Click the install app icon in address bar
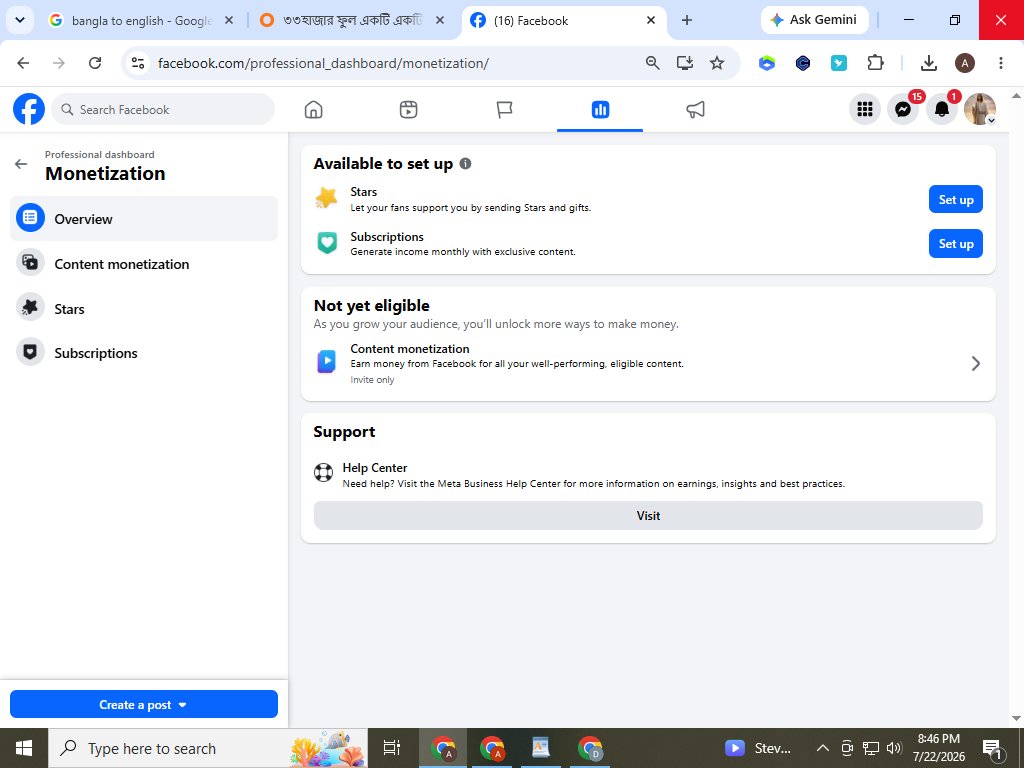This screenshot has width=1024, height=768. coord(684,63)
